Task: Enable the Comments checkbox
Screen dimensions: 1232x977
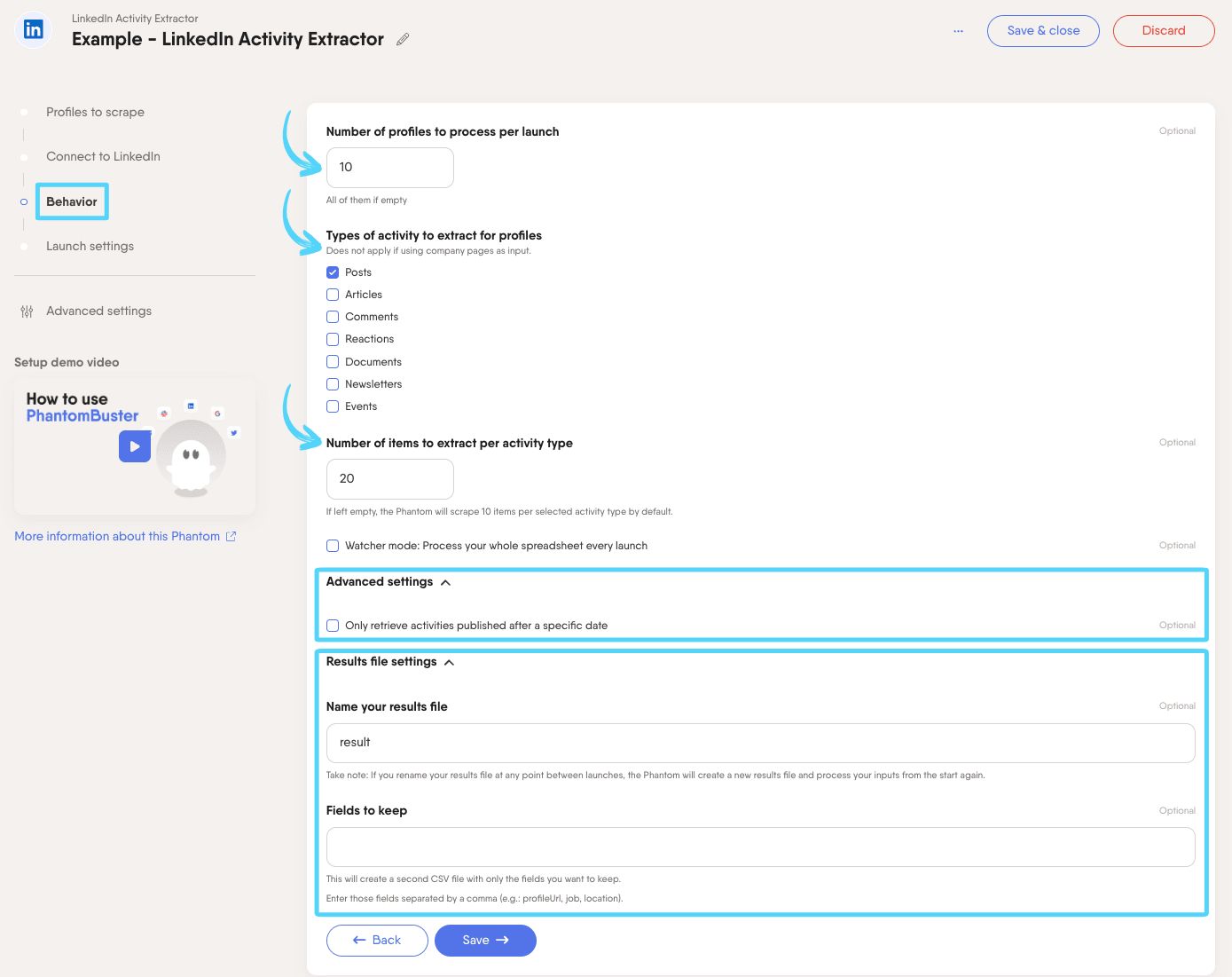Action: tap(333, 317)
